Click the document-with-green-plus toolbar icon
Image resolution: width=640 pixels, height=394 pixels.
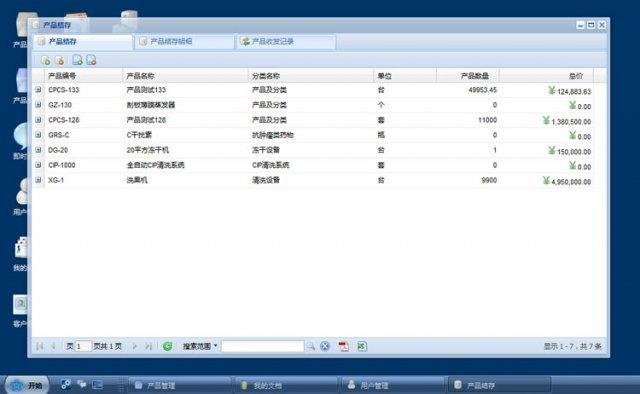[x=77, y=60]
